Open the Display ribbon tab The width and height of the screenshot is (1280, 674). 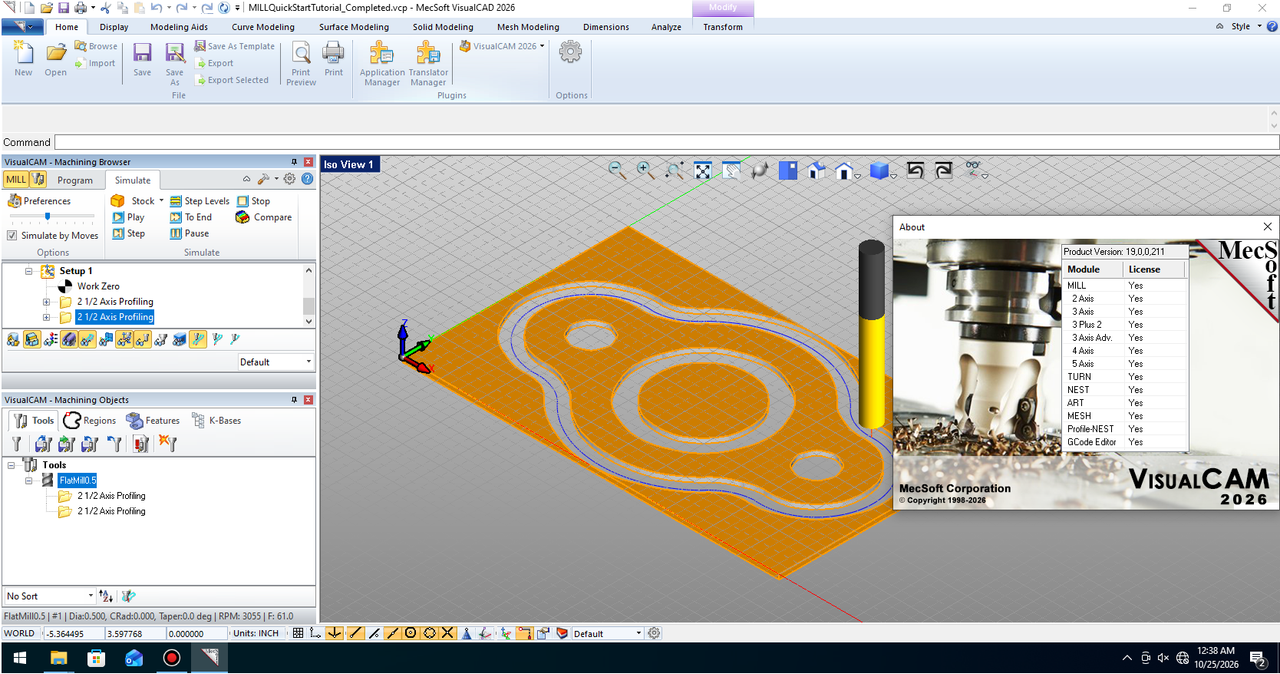114,27
